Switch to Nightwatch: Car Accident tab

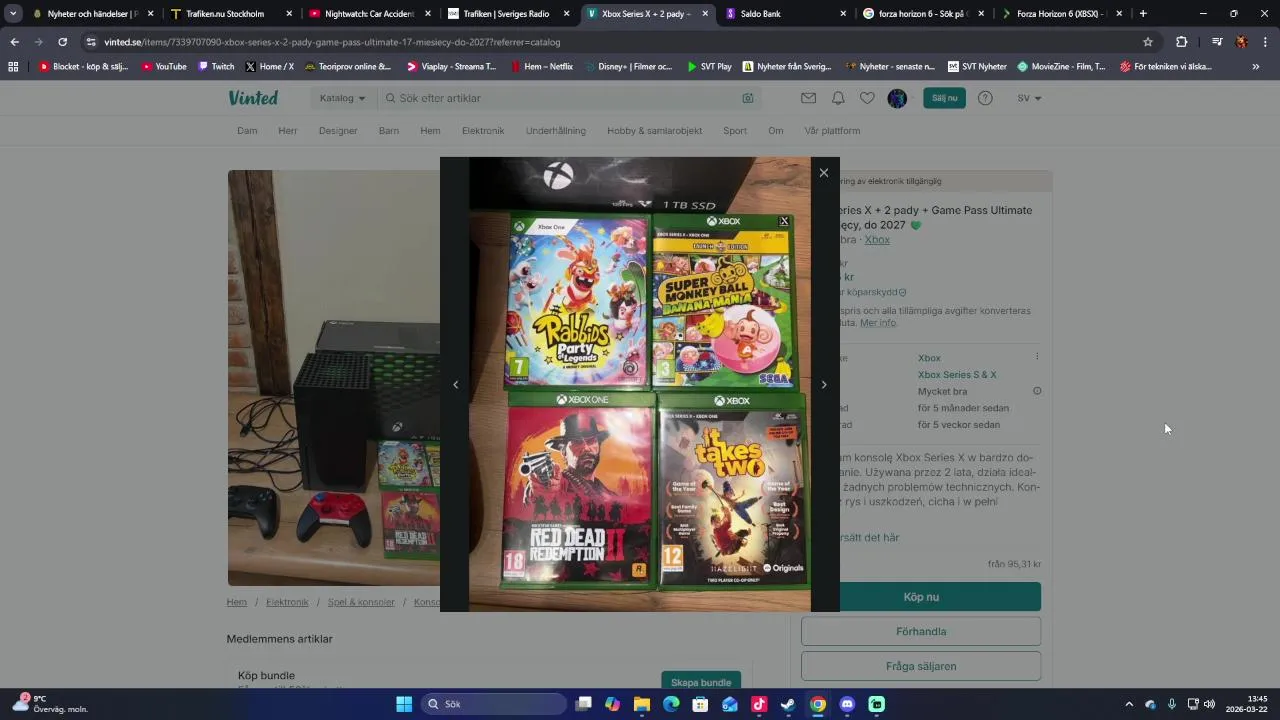[369, 14]
